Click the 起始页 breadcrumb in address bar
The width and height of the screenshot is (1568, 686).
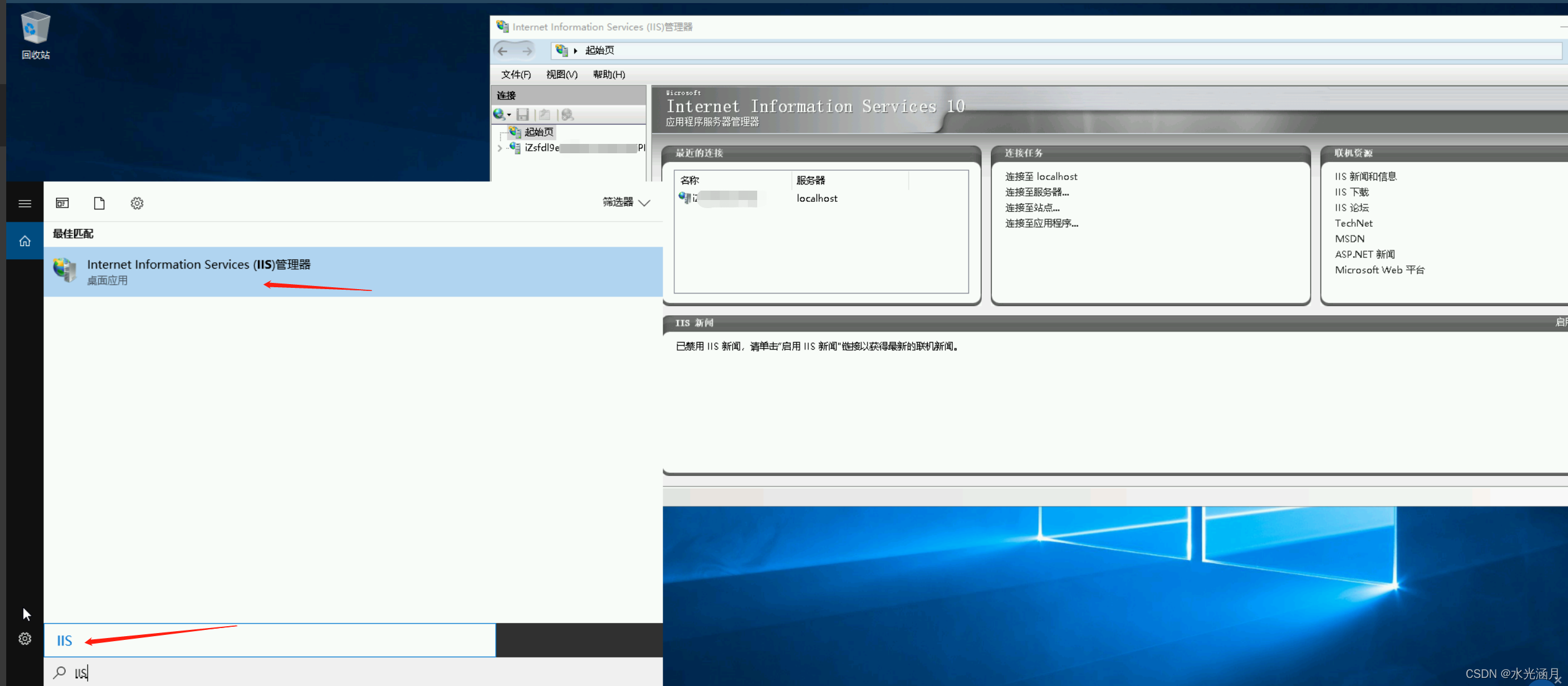point(600,50)
